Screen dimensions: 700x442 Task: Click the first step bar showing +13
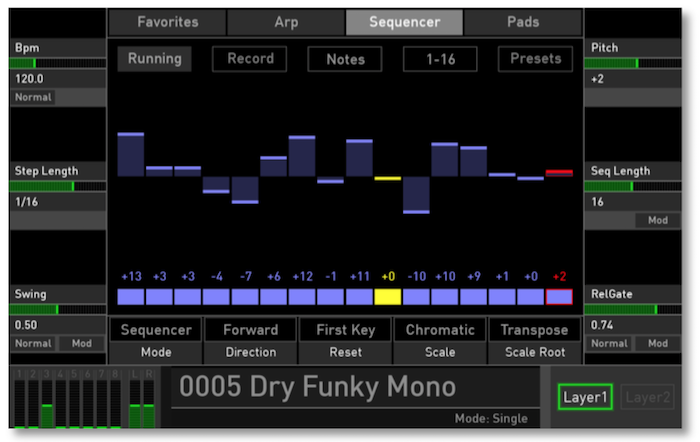point(131,154)
